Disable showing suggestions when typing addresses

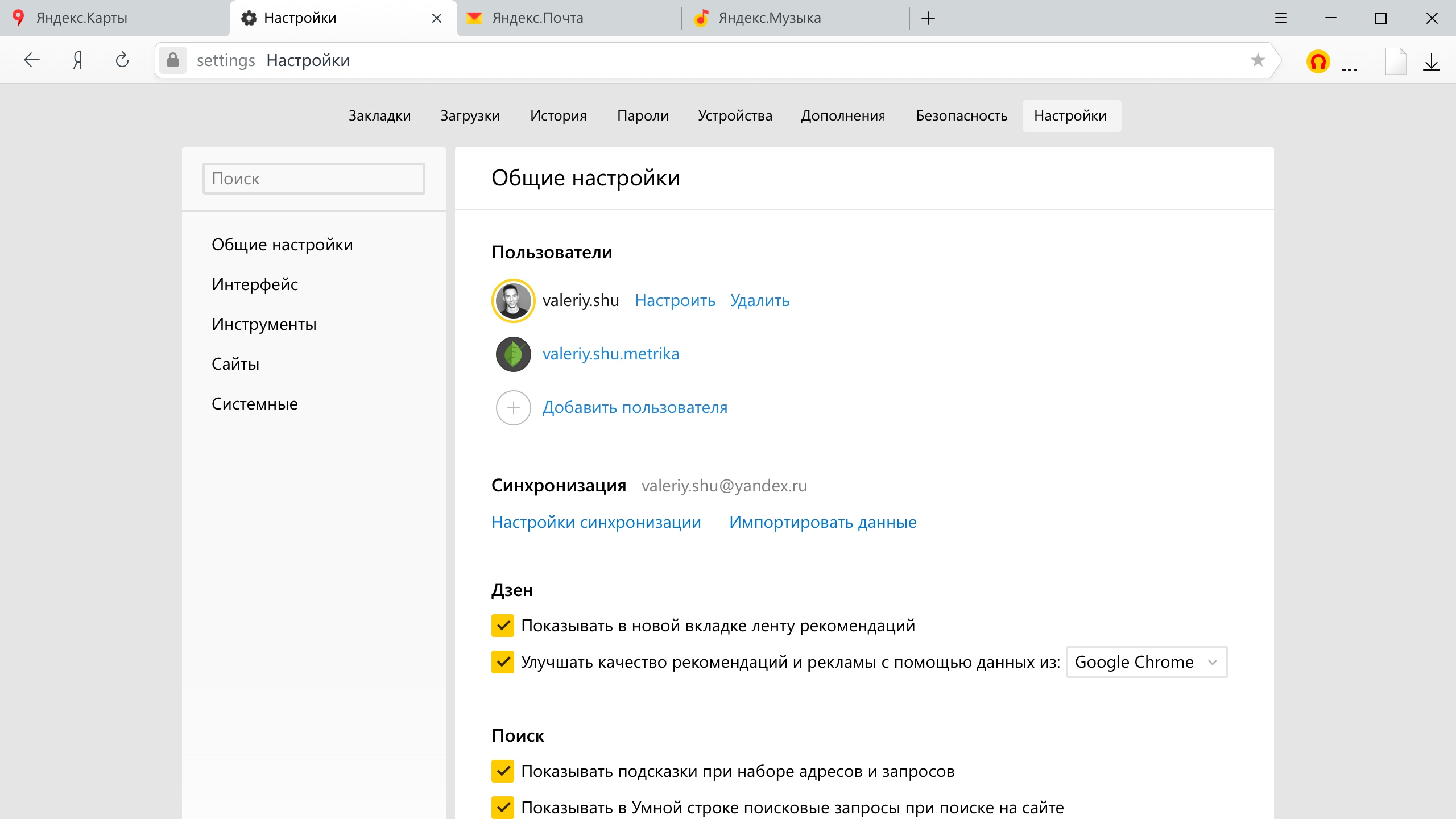click(503, 771)
